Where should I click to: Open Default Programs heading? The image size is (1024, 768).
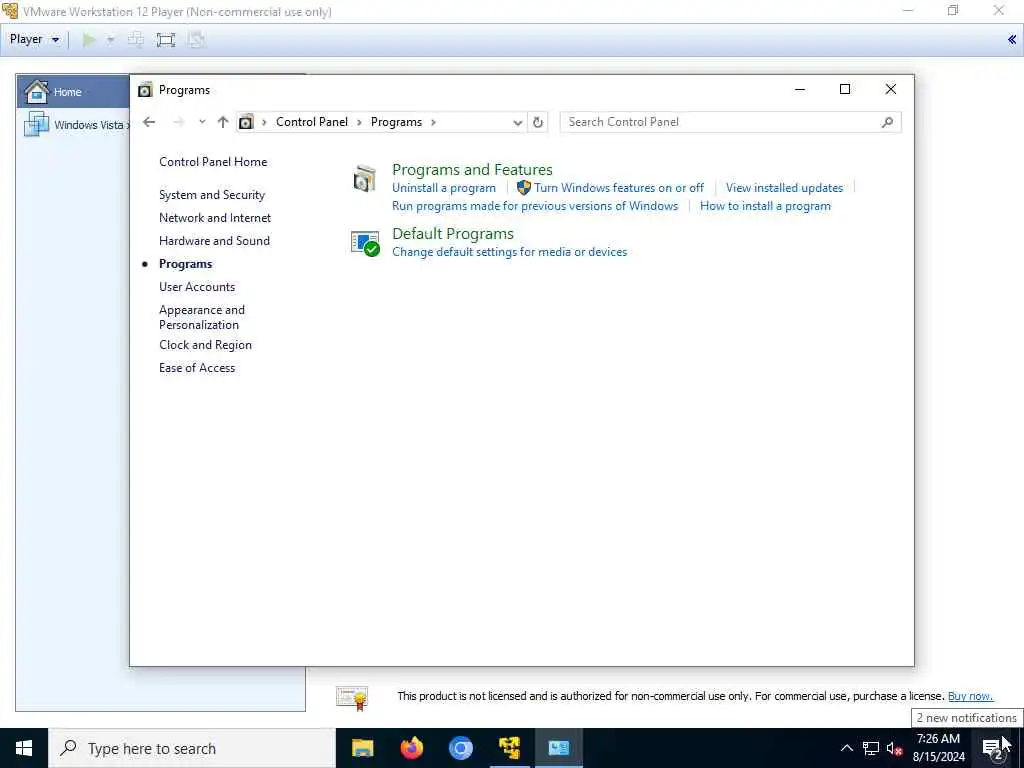tap(453, 234)
